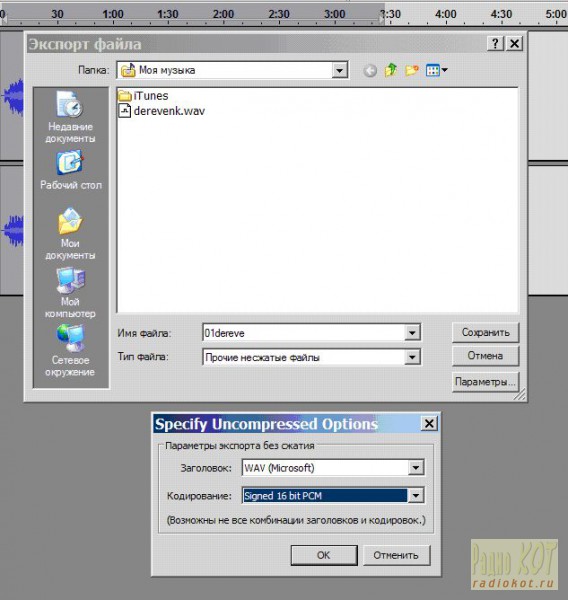Click the back navigation arrow icon
568x600 pixels.
coord(370,71)
